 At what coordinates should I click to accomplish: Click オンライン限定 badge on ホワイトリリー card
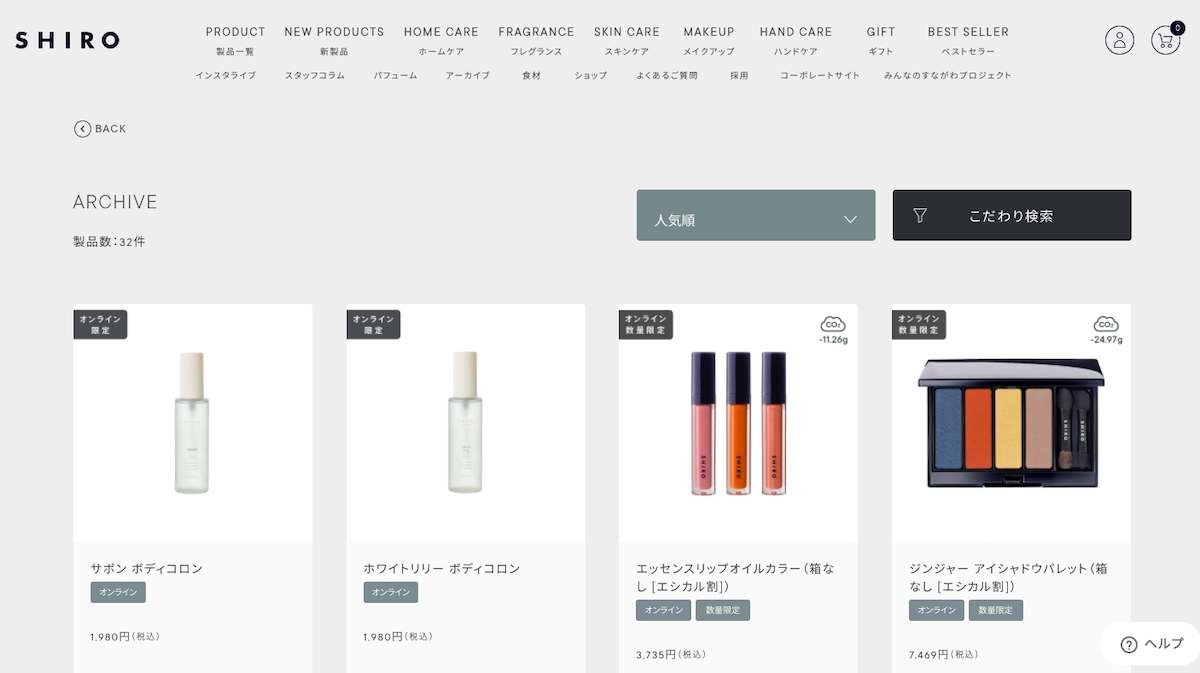point(374,324)
